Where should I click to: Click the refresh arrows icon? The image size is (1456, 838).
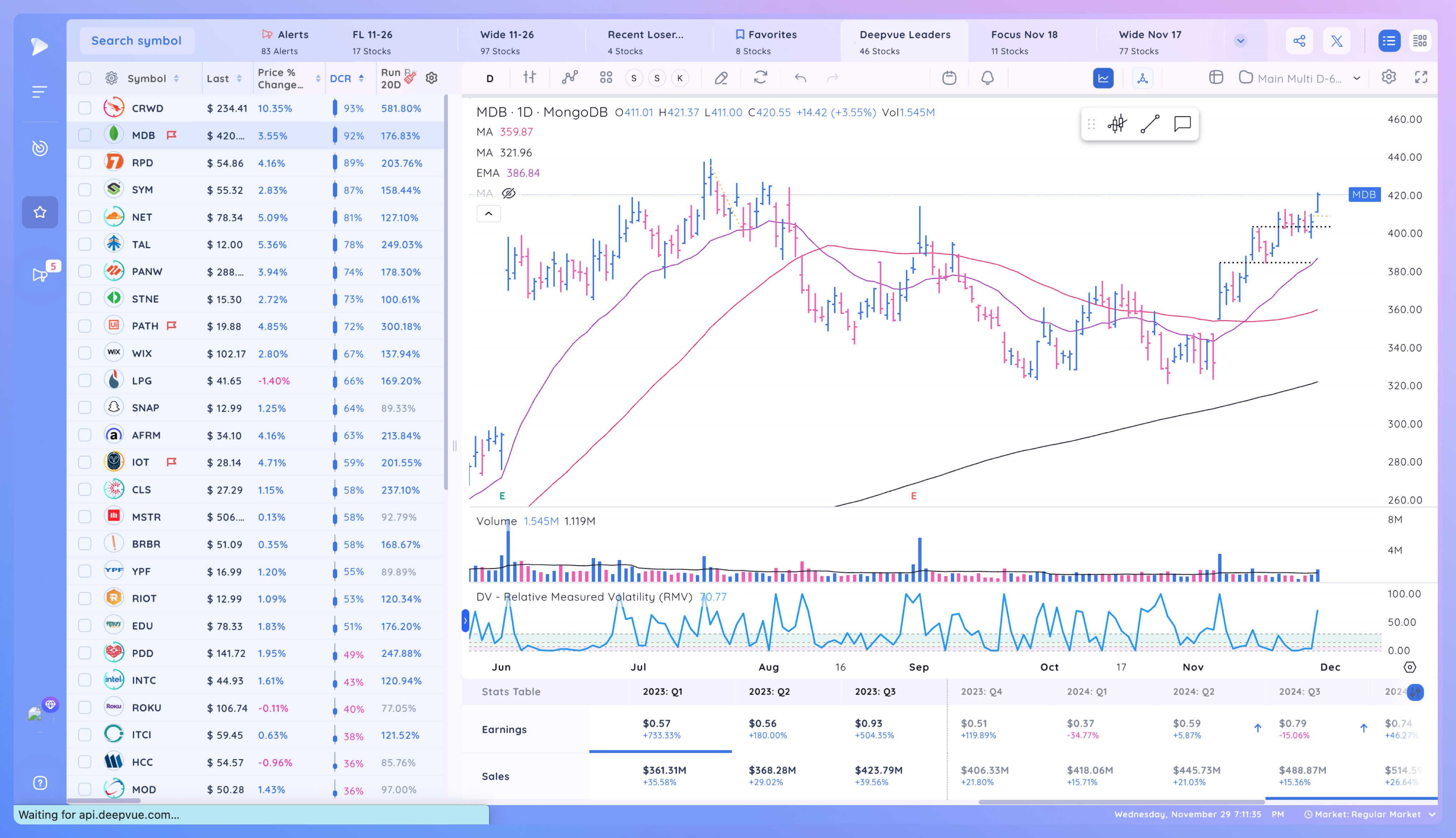[761, 77]
